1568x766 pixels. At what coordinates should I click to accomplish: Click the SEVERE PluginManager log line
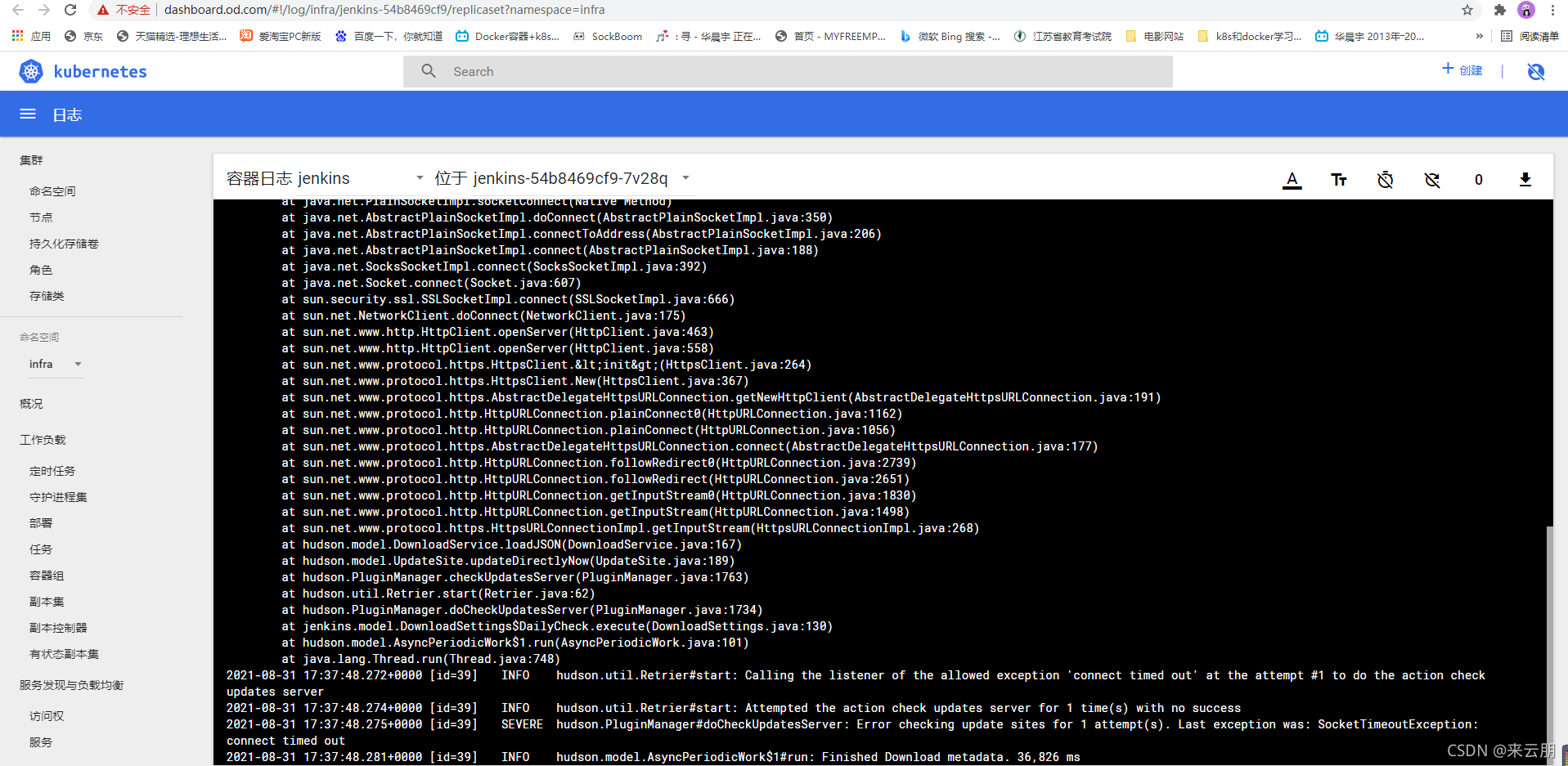point(852,732)
